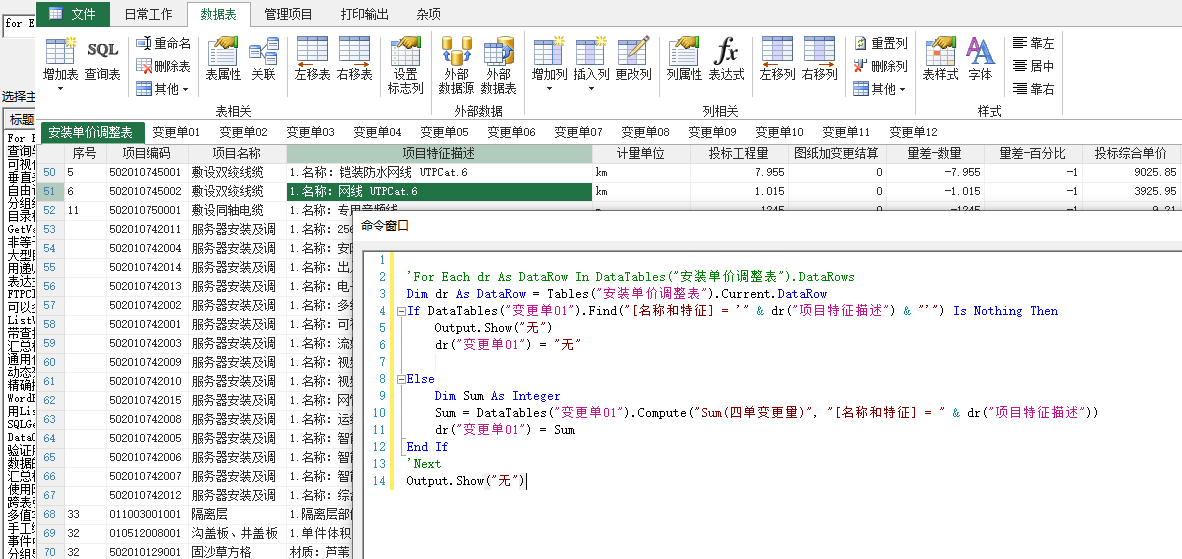
Task: Click the SQL 查询表 icon
Action: click(x=102, y=60)
